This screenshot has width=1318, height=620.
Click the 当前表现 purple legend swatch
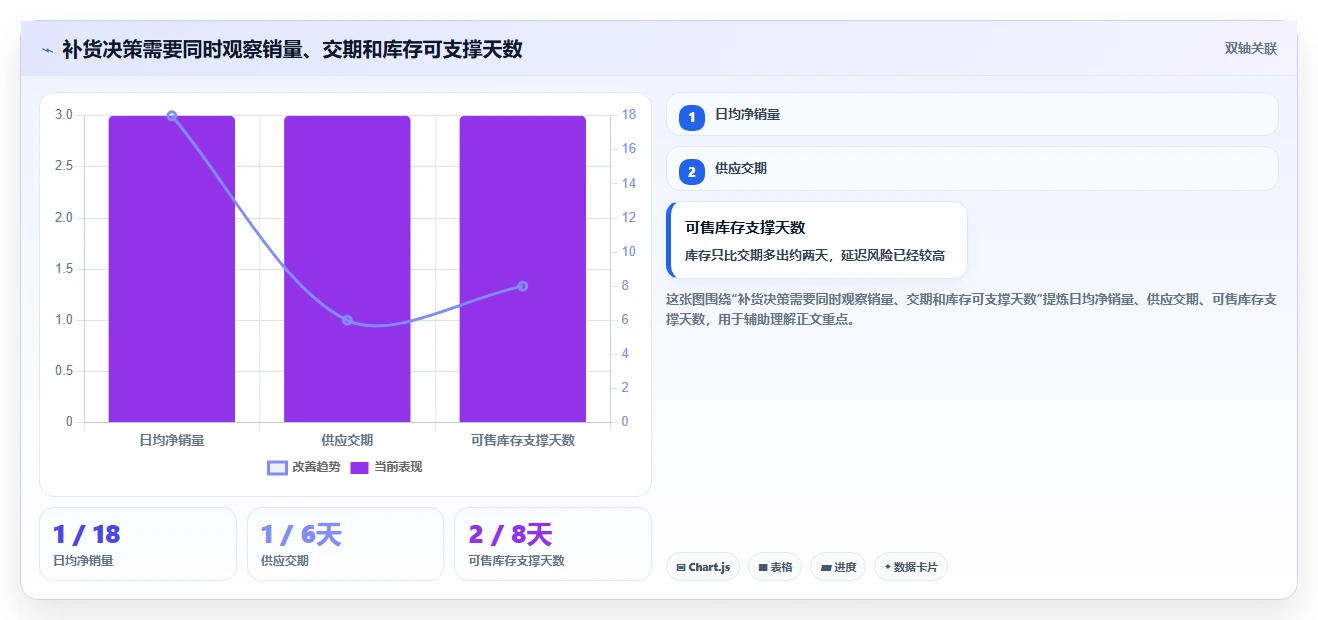(x=360, y=467)
